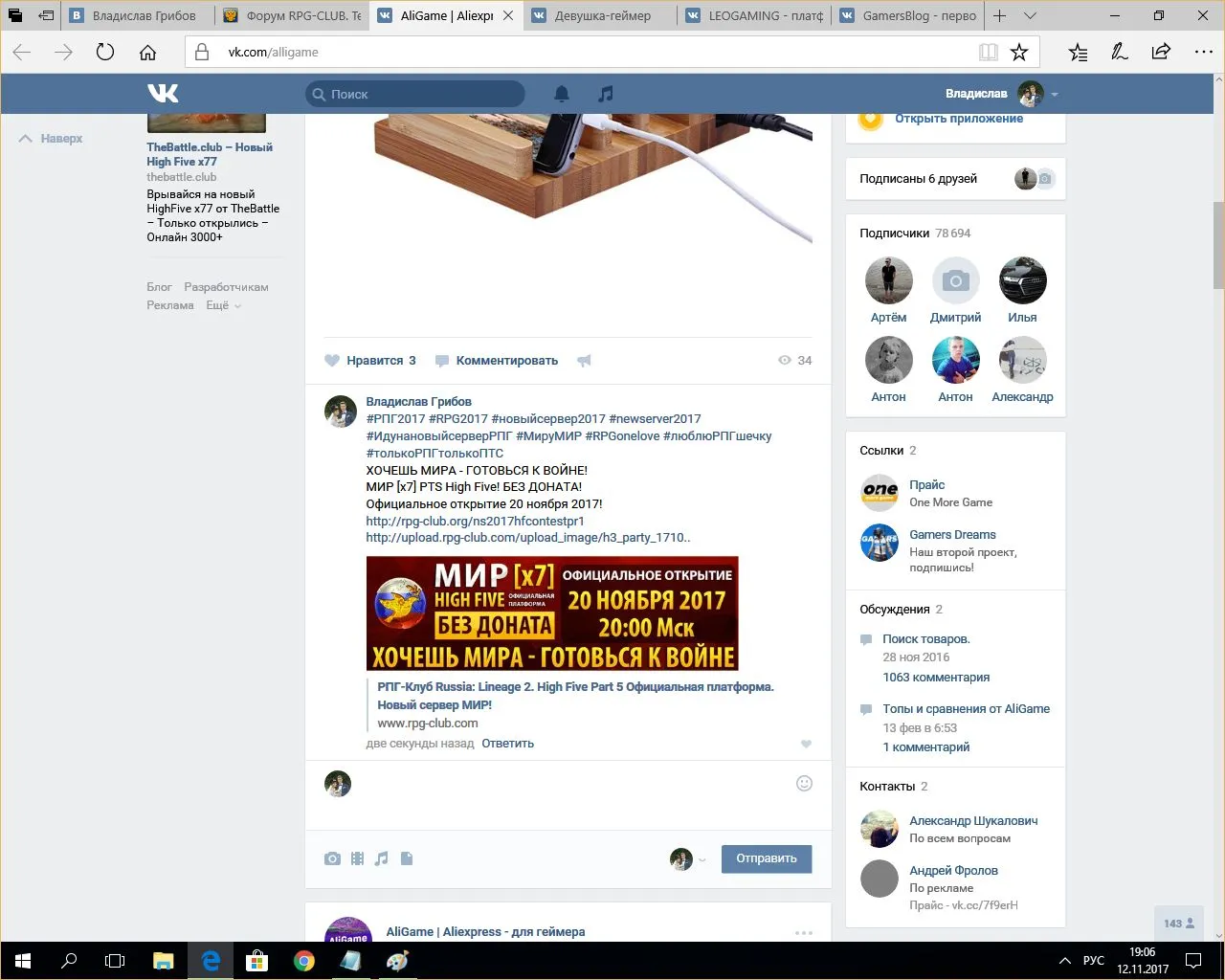Open the profile menu arrow beside Владислав
Image resolution: width=1225 pixels, height=980 pixels.
click(x=1055, y=94)
